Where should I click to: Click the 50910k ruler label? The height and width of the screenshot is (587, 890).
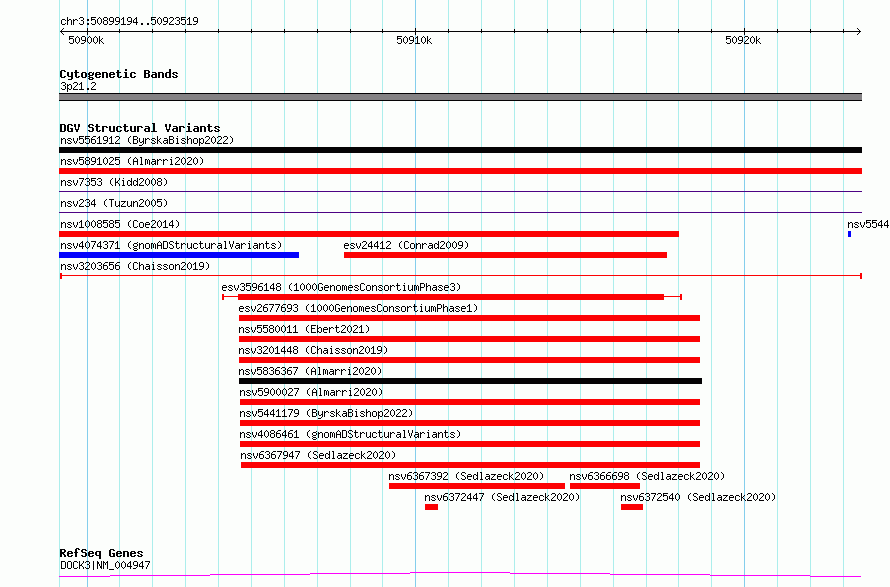click(414, 40)
